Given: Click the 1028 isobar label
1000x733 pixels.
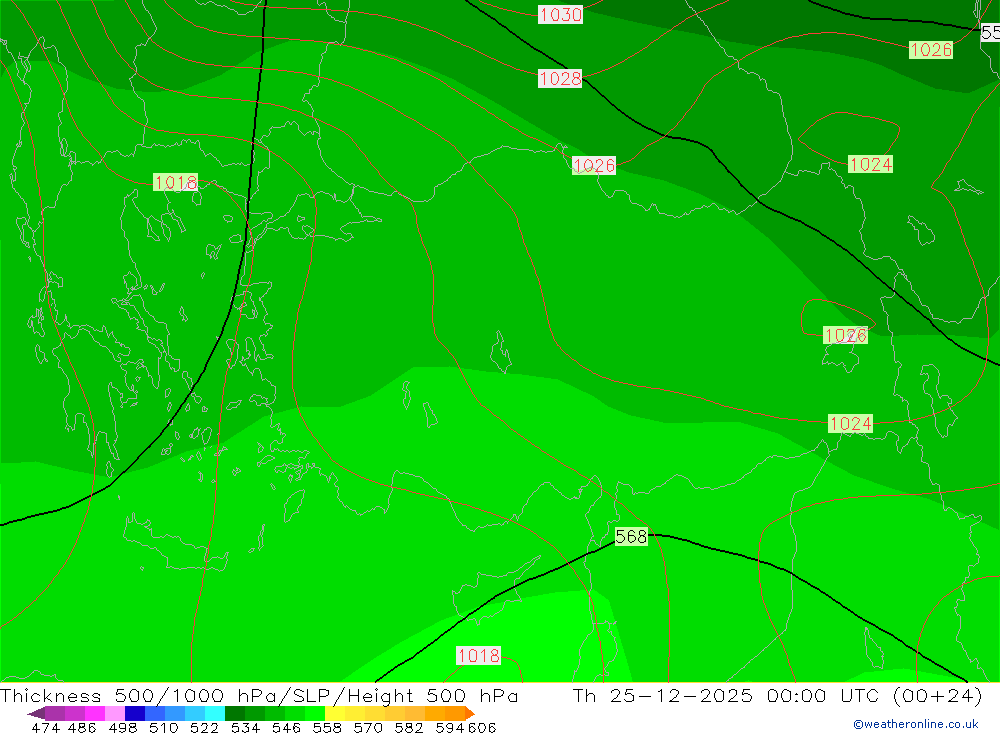Looking at the screenshot, I should (560, 78).
